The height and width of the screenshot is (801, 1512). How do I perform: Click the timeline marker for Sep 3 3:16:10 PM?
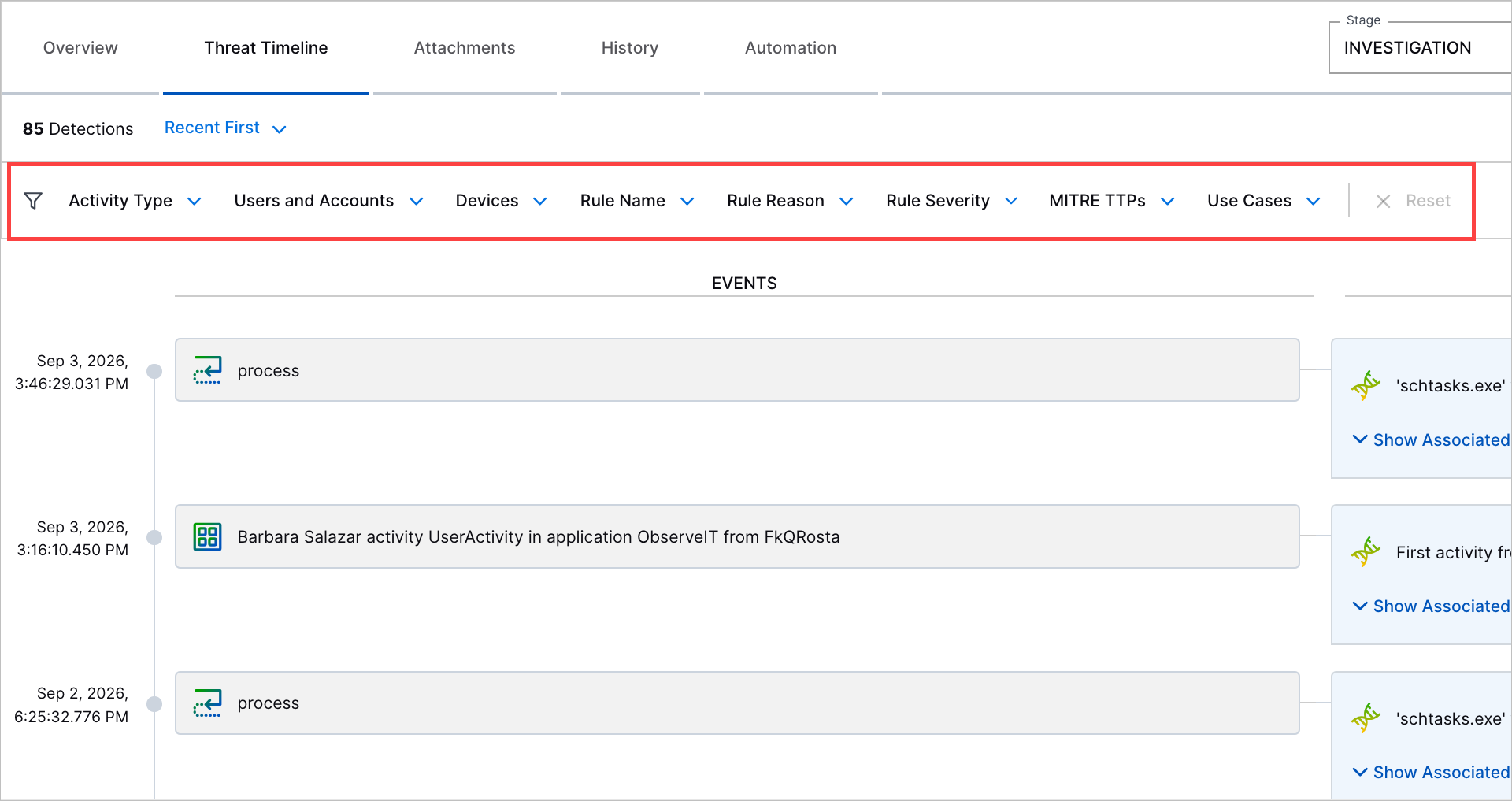pos(154,537)
